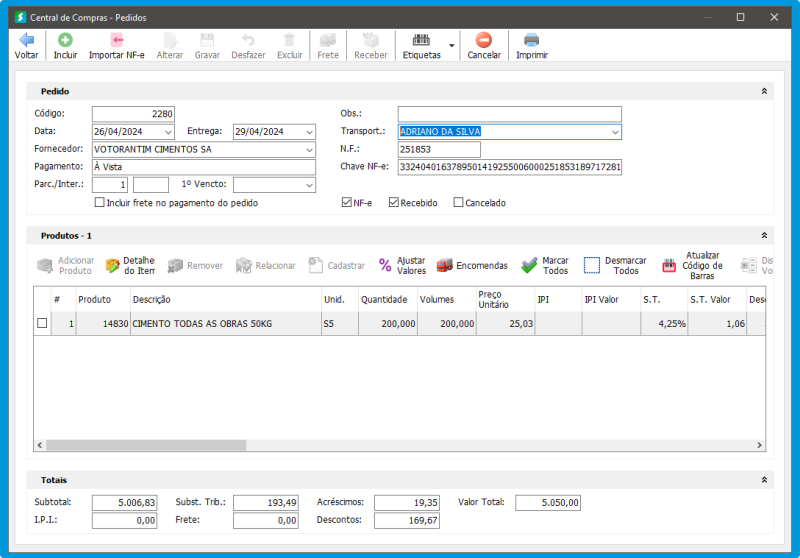Click the Voltar back arrow icon
The image size is (800, 558).
click(x=27, y=40)
